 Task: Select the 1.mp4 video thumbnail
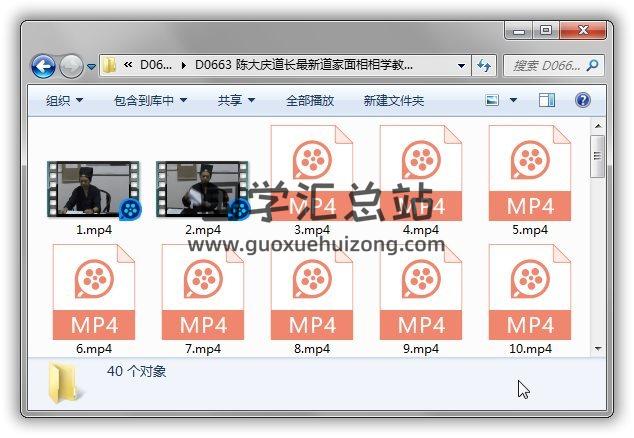click(x=94, y=189)
